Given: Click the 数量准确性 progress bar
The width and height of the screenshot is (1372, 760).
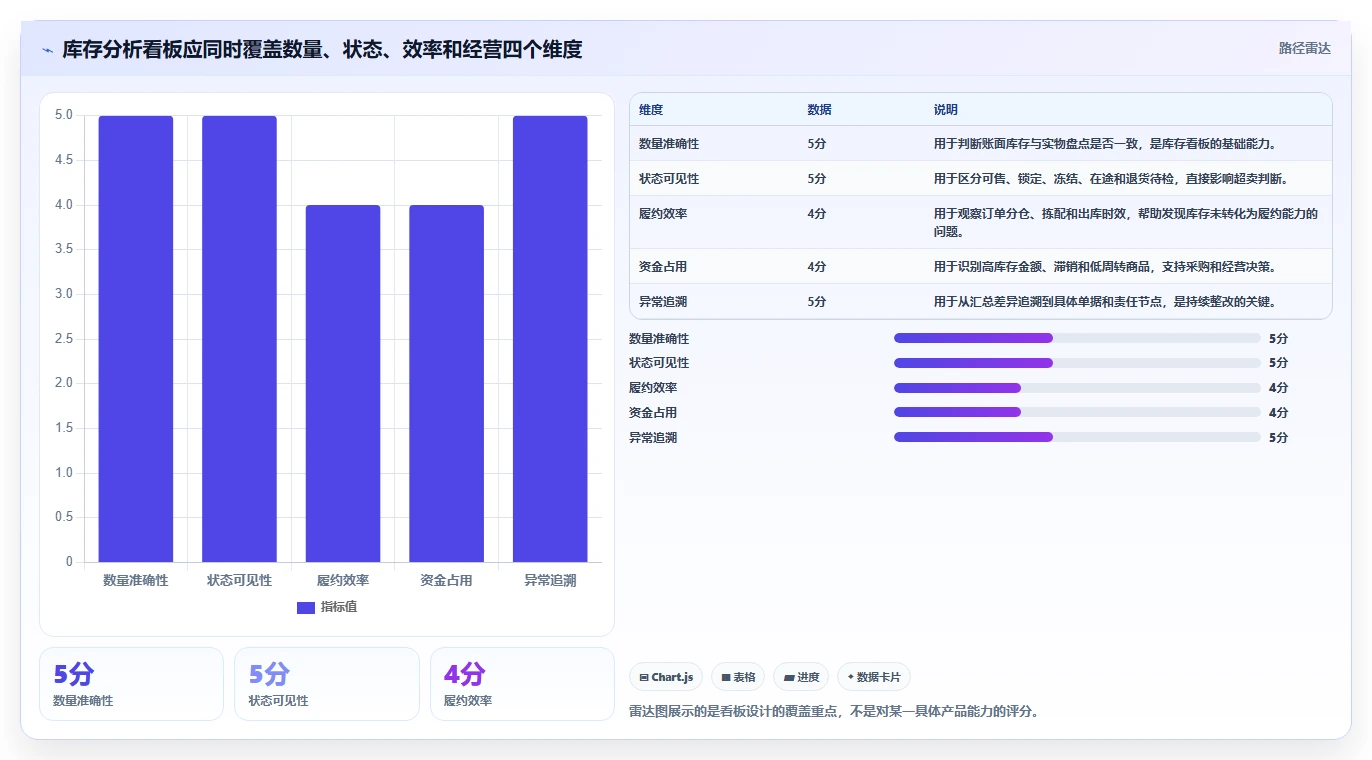Looking at the screenshot, I should point(1077,338).
